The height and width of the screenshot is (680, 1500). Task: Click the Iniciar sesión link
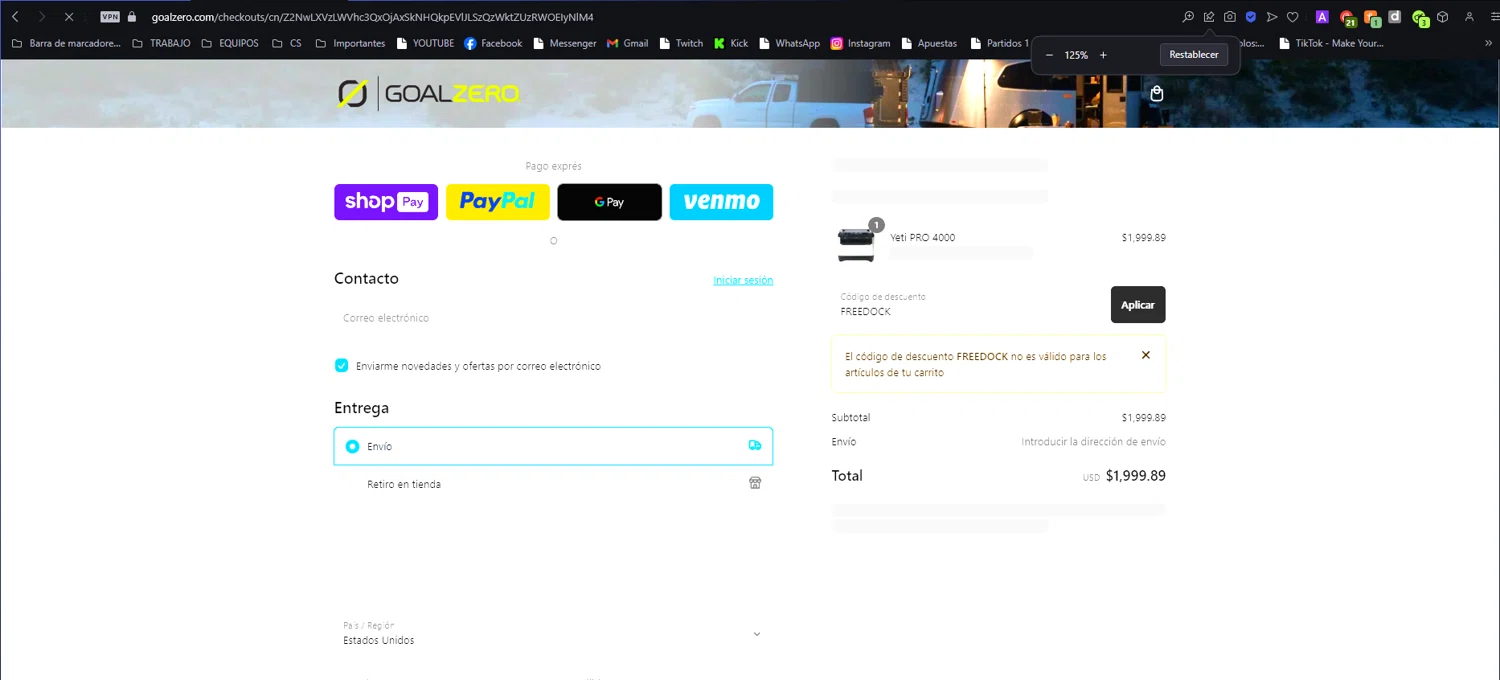pyautogui.click(x=743, y=281)
